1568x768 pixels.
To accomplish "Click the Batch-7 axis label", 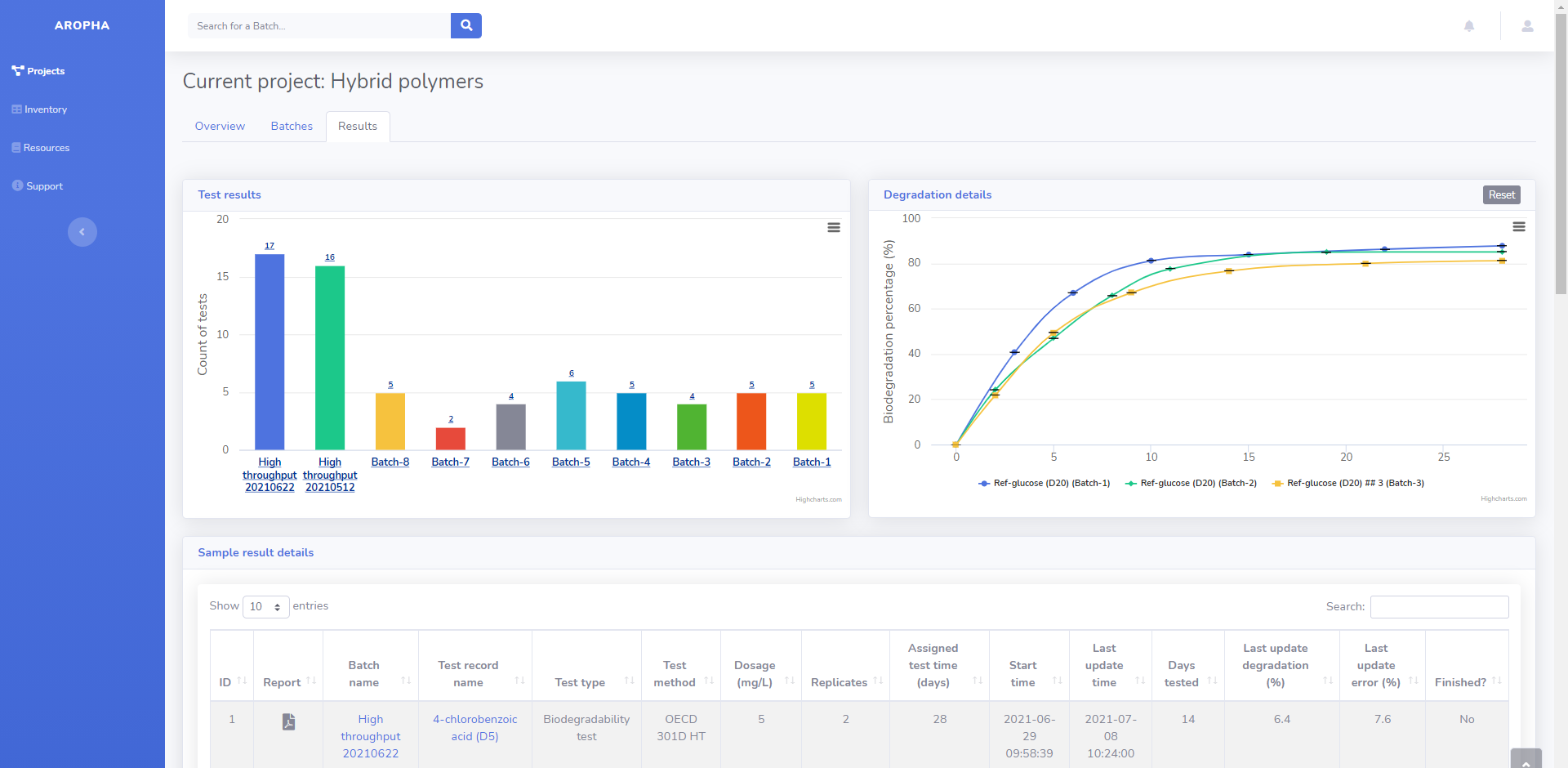I will pyautogui.click(x=451, y=462).
